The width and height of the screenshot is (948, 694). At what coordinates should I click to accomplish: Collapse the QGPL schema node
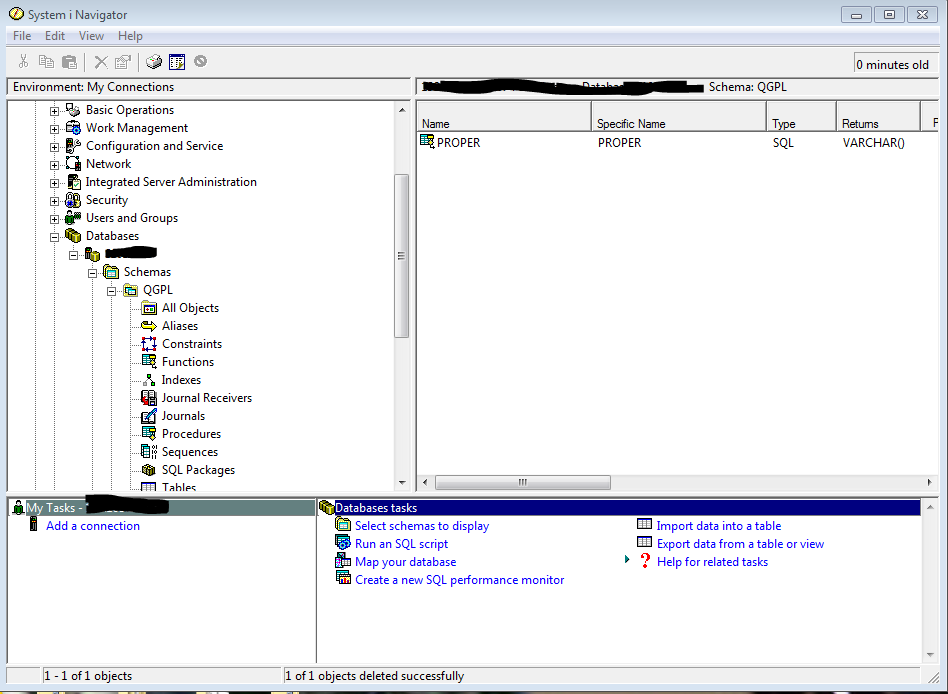coord(111,291)
